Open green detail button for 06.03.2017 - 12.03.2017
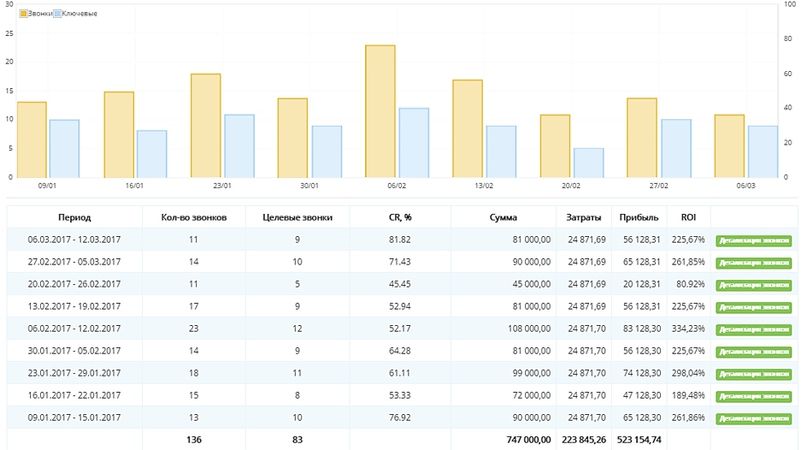The width and height of the screenshot is (807, 450). coord(753,240)
